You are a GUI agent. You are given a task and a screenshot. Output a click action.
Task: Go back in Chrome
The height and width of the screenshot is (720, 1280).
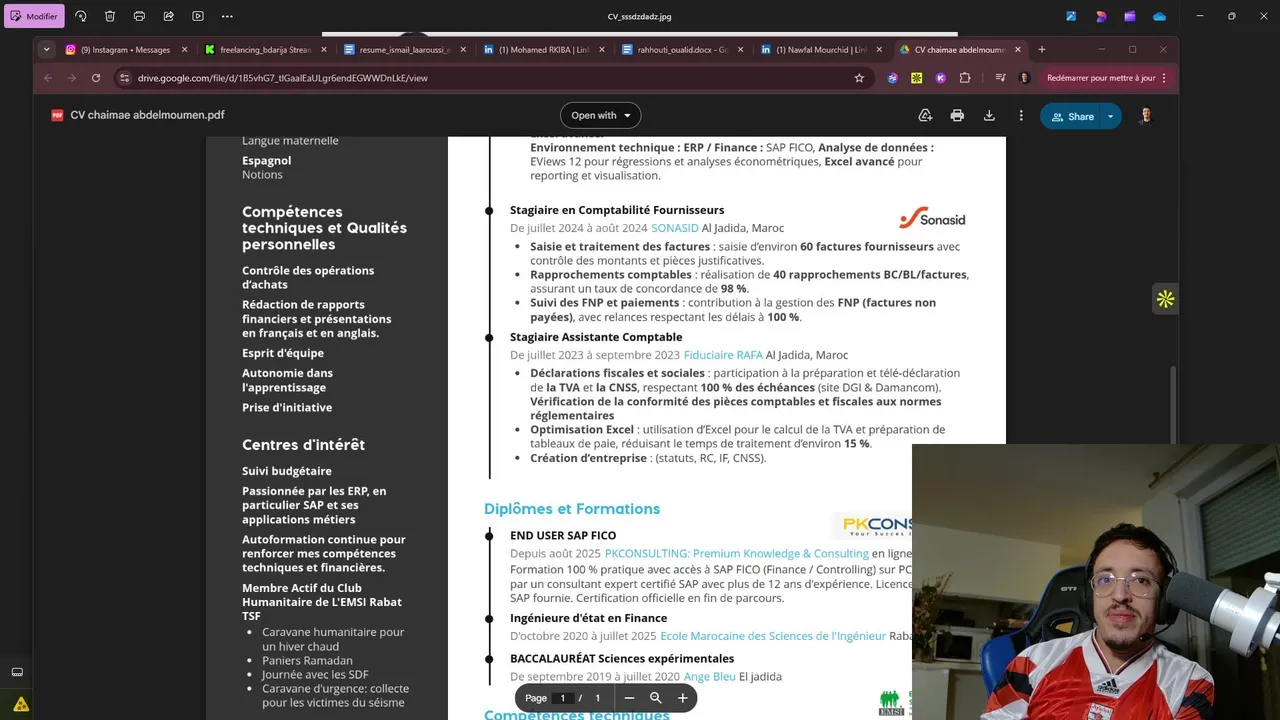tap(48, 77)
